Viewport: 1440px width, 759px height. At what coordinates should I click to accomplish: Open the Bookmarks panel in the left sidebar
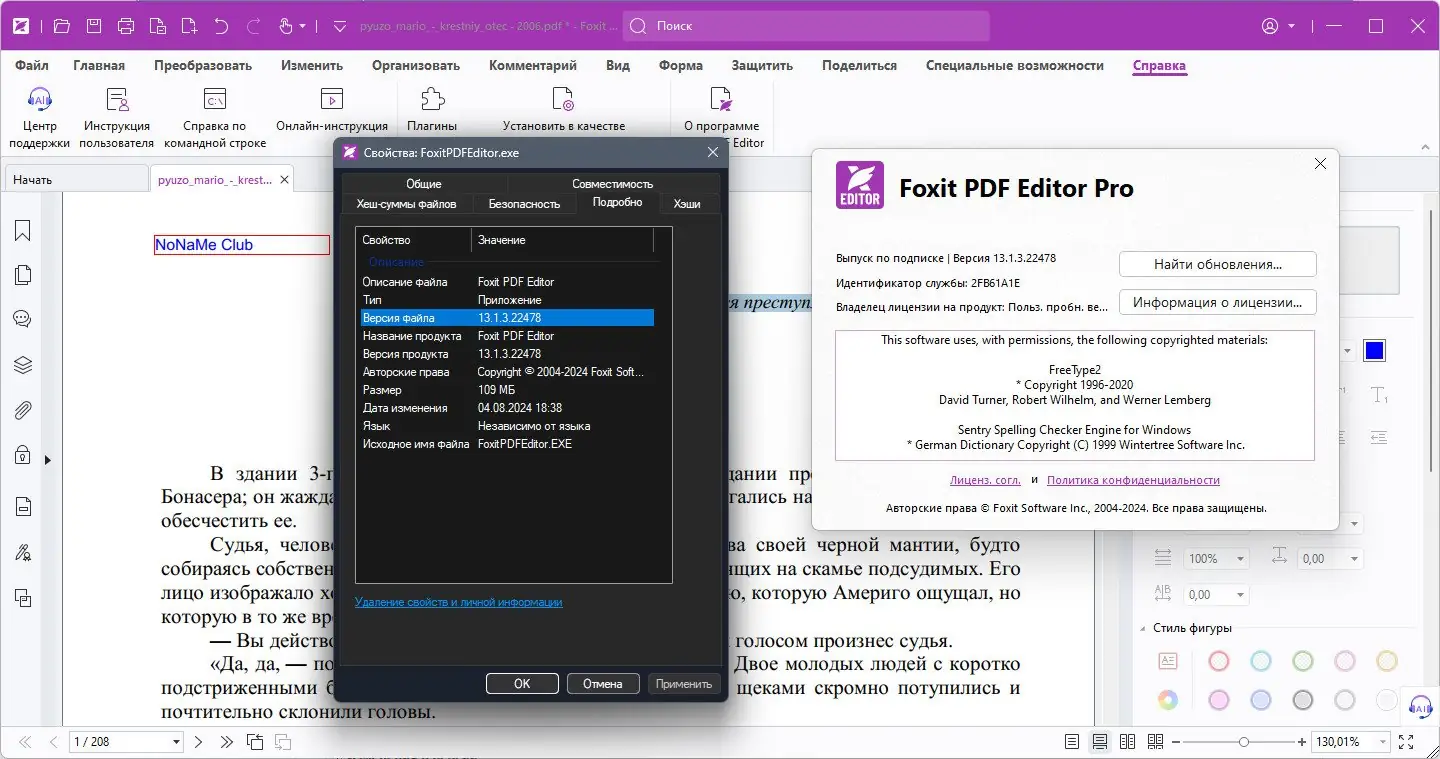coord(22,229)
